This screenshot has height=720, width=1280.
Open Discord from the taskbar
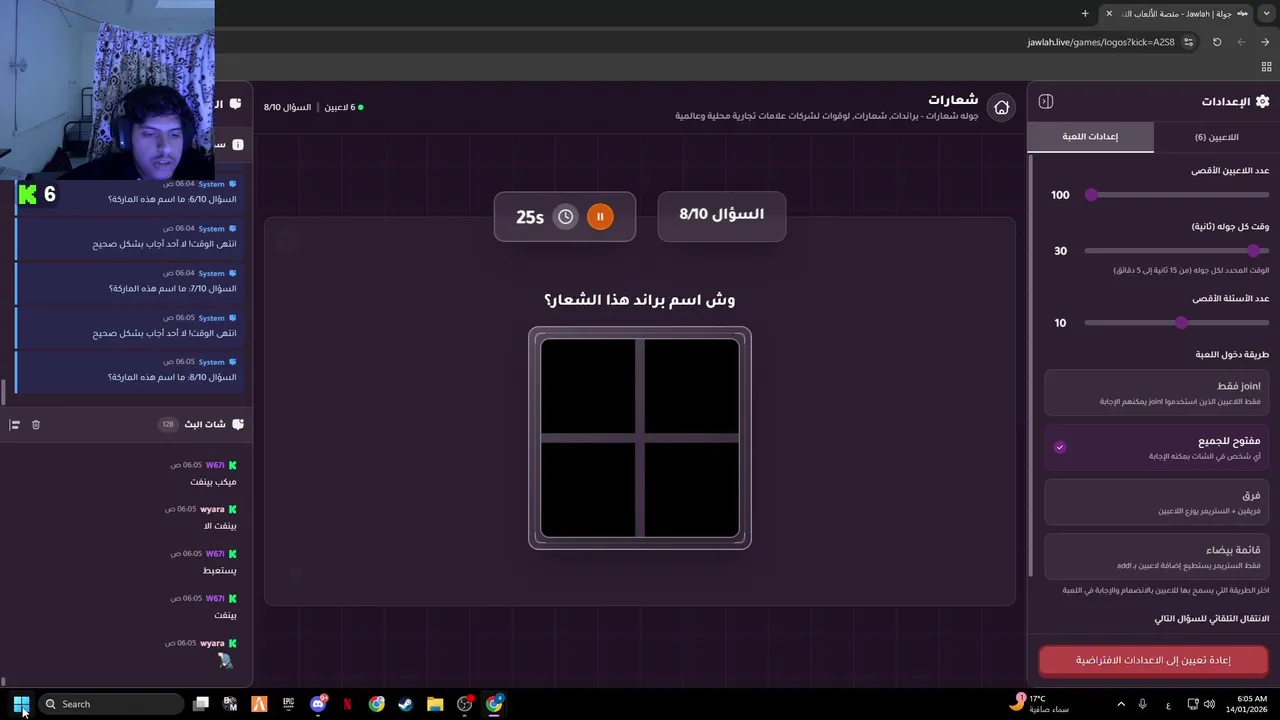[x=318, y=704]
